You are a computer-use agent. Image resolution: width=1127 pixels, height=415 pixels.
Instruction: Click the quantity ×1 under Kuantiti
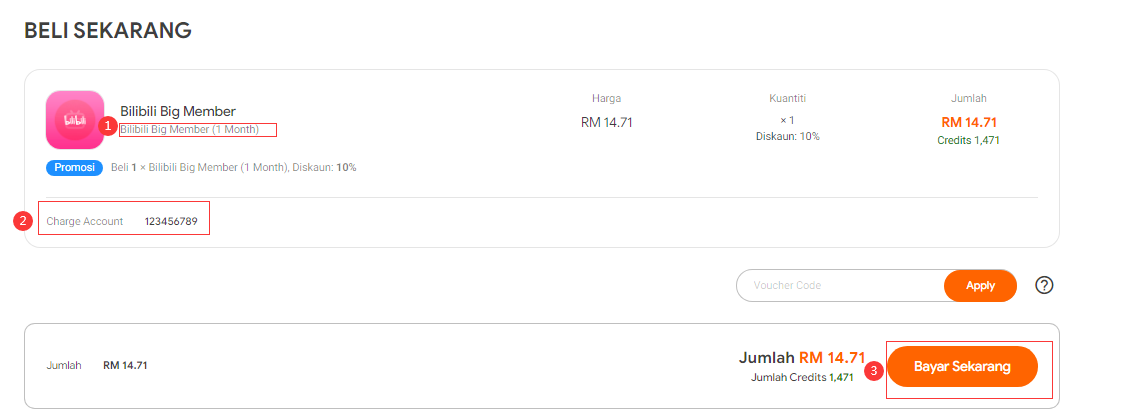pyautogui.click(x=787, y=120)
